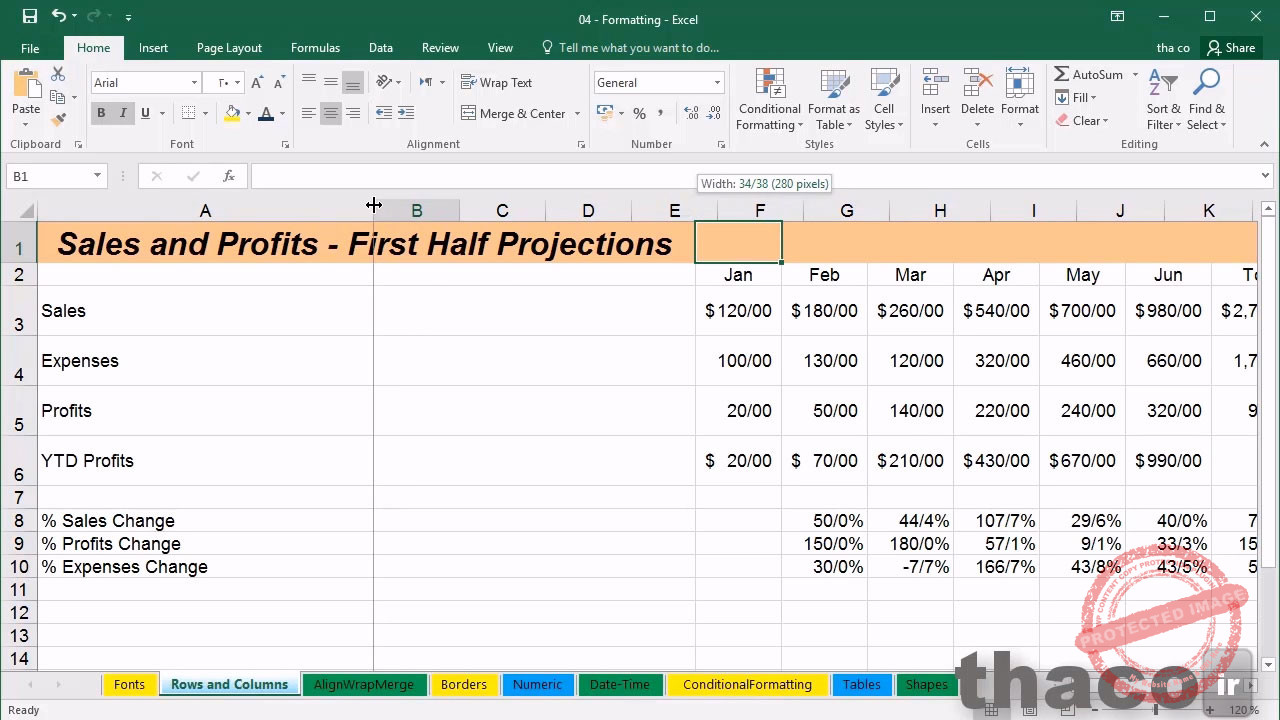Increase the cell indent
This screenshot has width=1280, height=720.
405,113
